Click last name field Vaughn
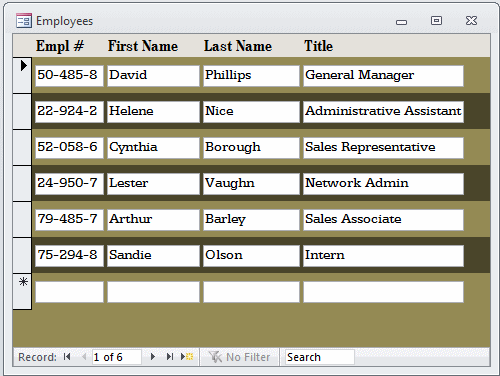Screen dimensions: 500x376 [x=251, y=184]
